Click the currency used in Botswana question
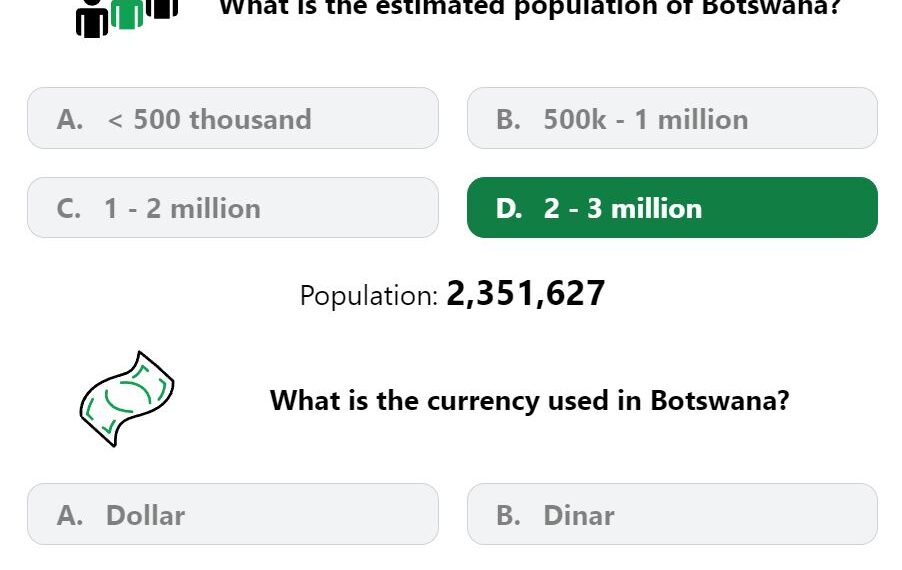The width and height of the screenshot is (902, 570). pyautogui.click(x=530, y=400)
